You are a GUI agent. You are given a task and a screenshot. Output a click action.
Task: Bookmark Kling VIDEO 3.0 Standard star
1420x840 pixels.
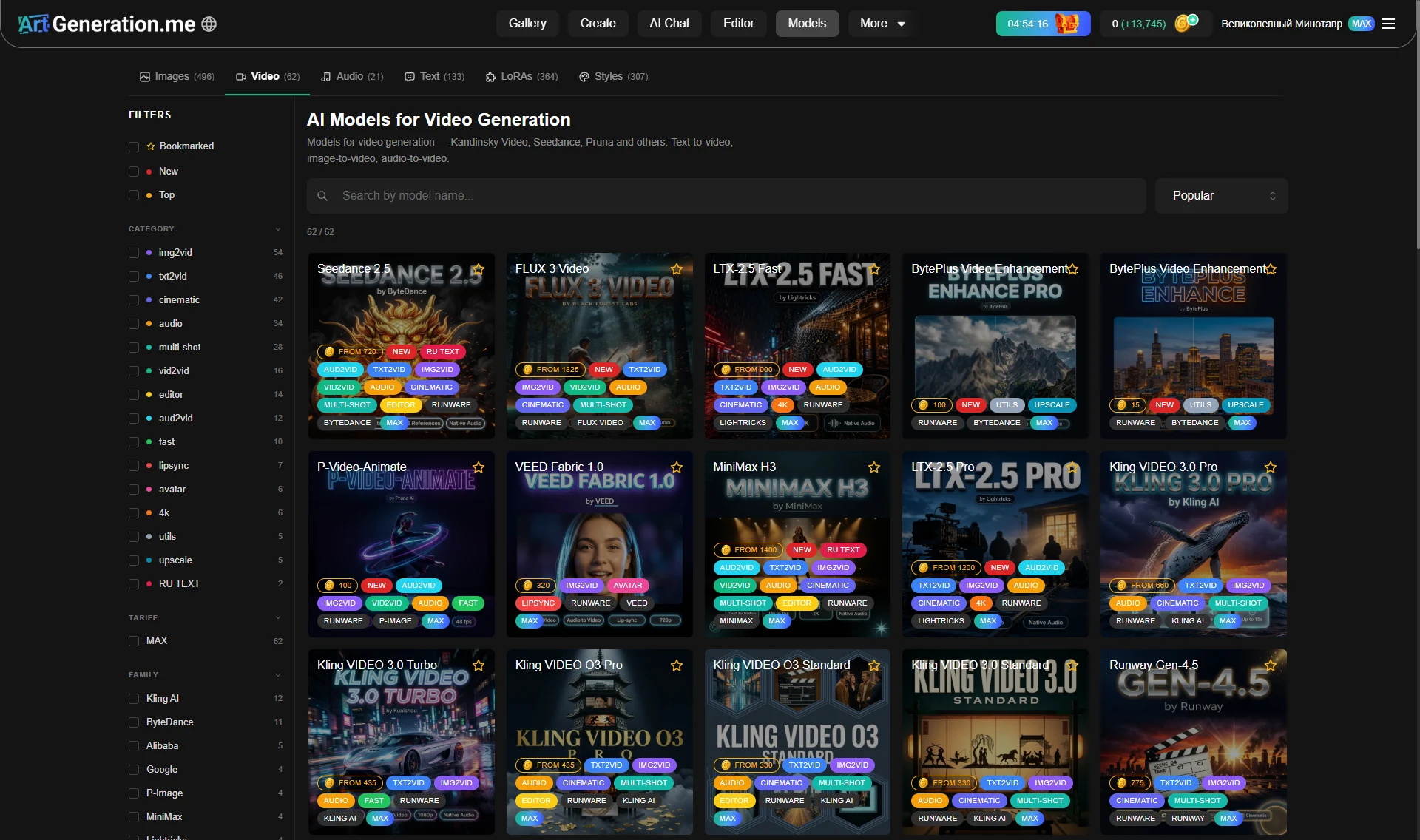[x=1072, y=665]
